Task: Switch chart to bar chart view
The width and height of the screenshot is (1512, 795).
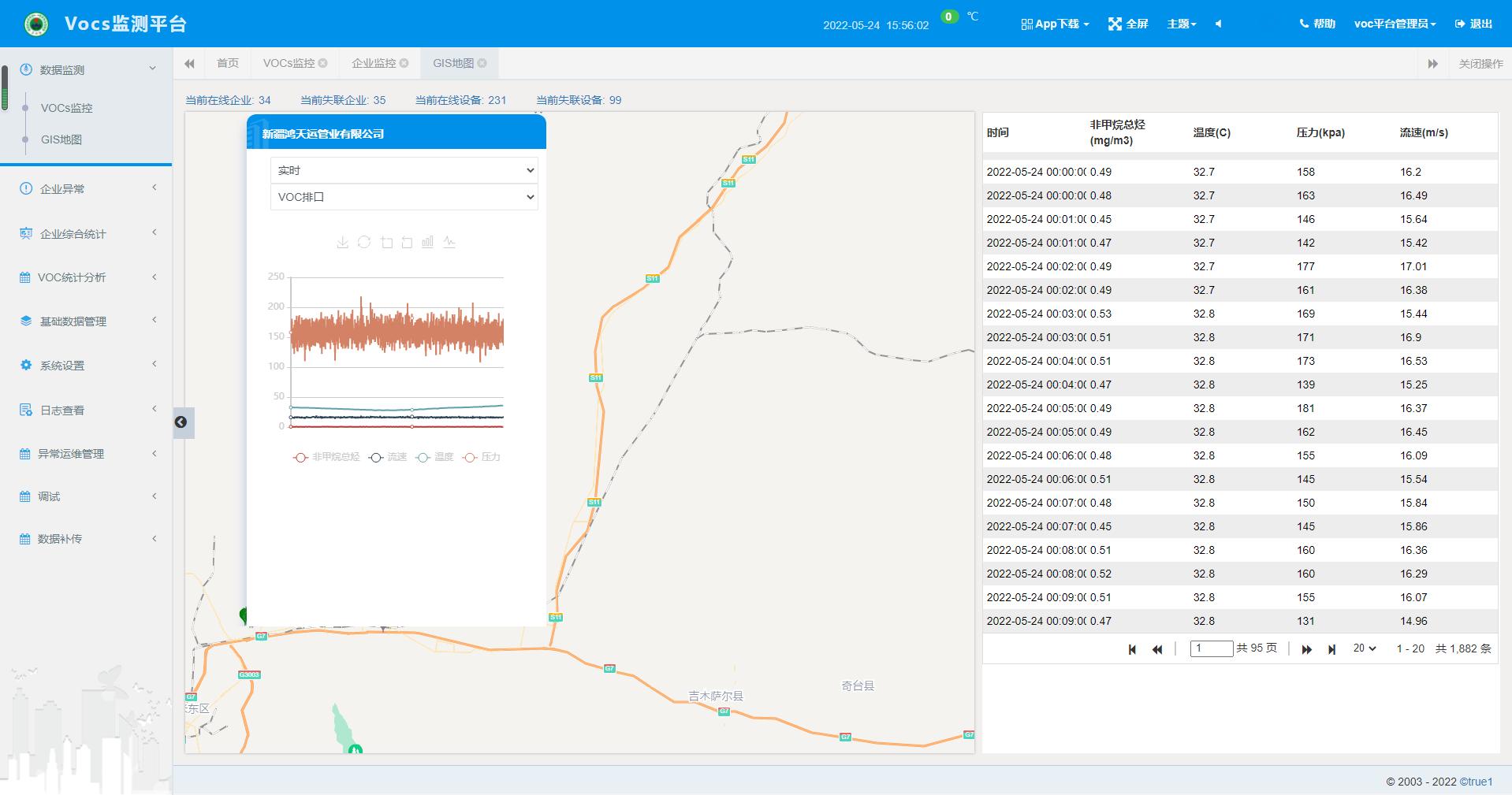Action: (427, 243)
